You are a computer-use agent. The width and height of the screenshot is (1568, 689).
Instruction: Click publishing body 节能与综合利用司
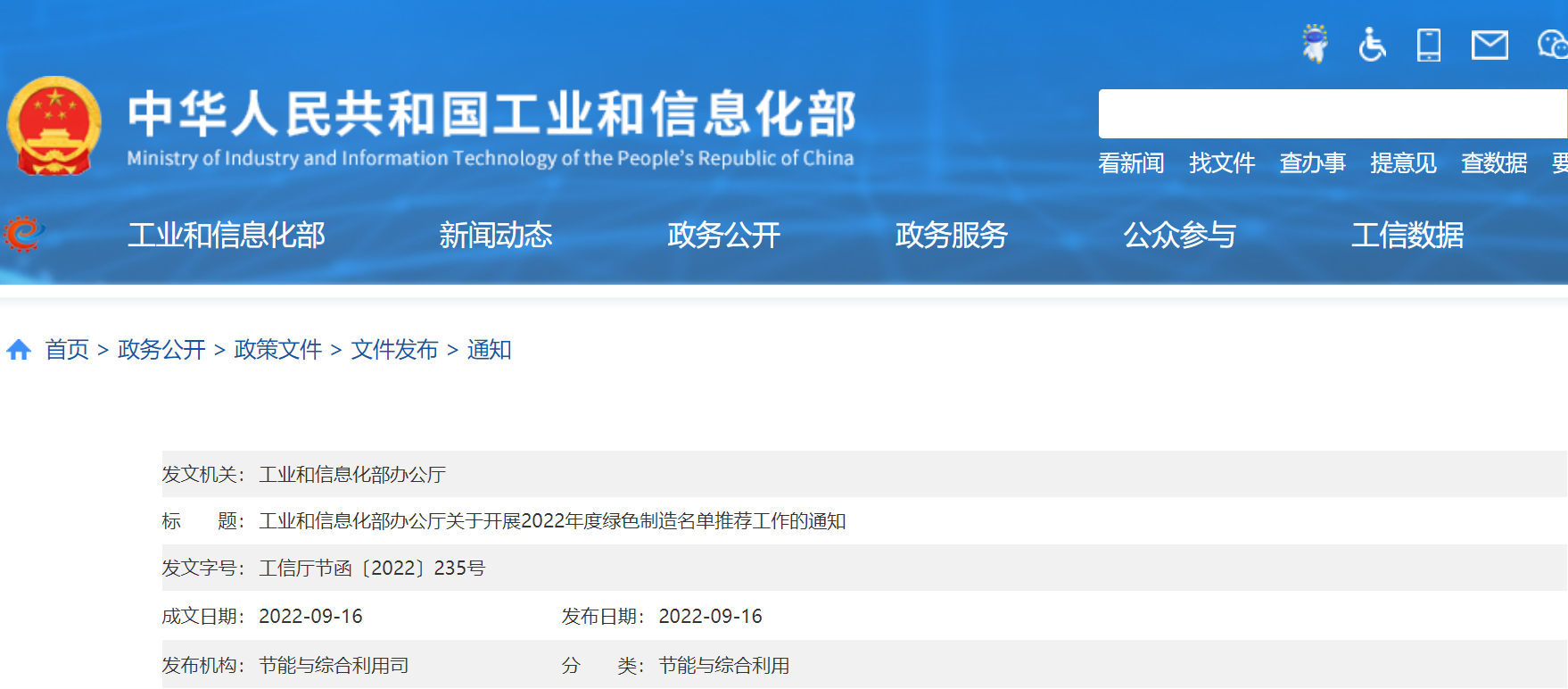click(x=334, y=666)
